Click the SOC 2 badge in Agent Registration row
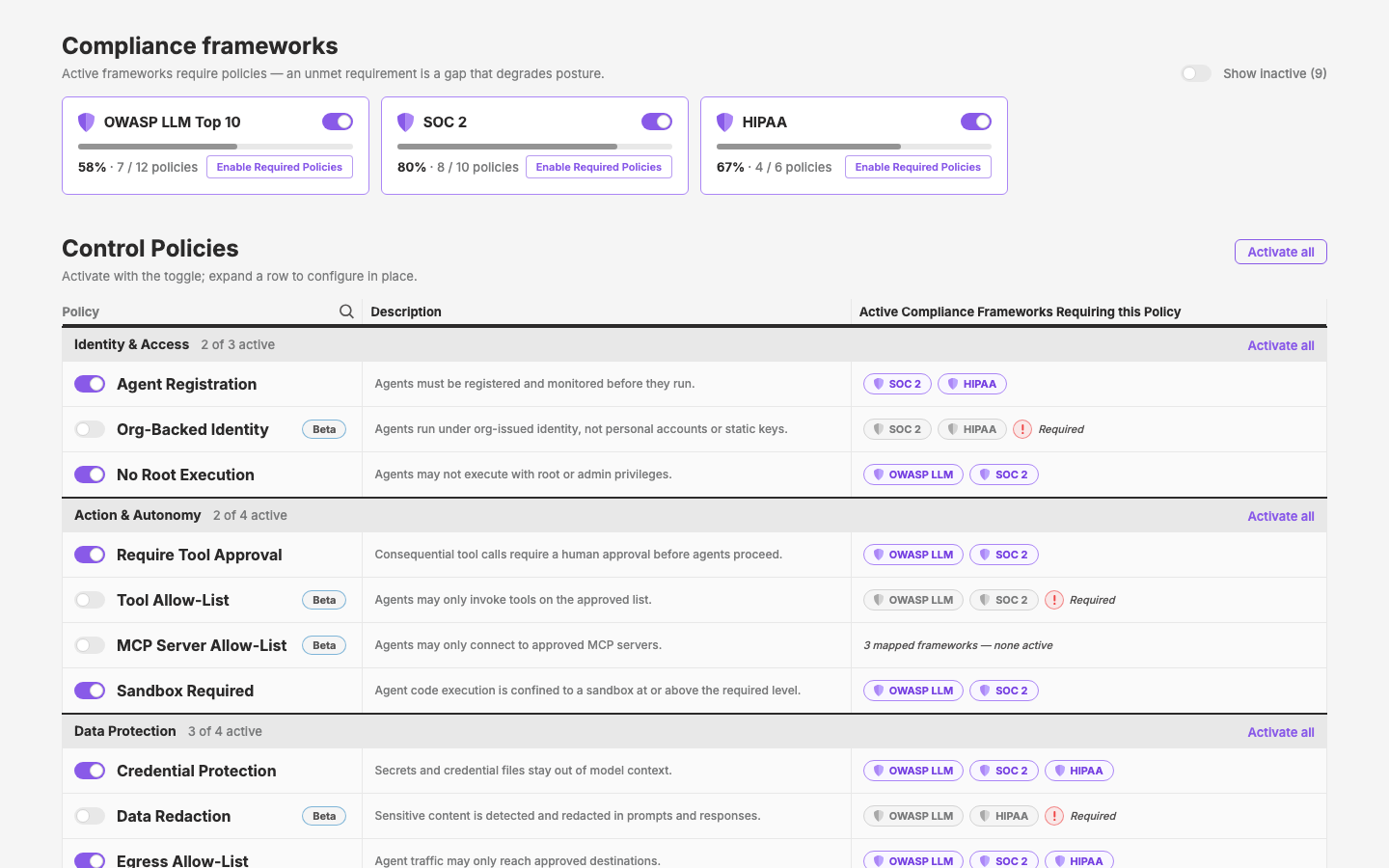1389x868 pixels. click(x=897, y=384)
